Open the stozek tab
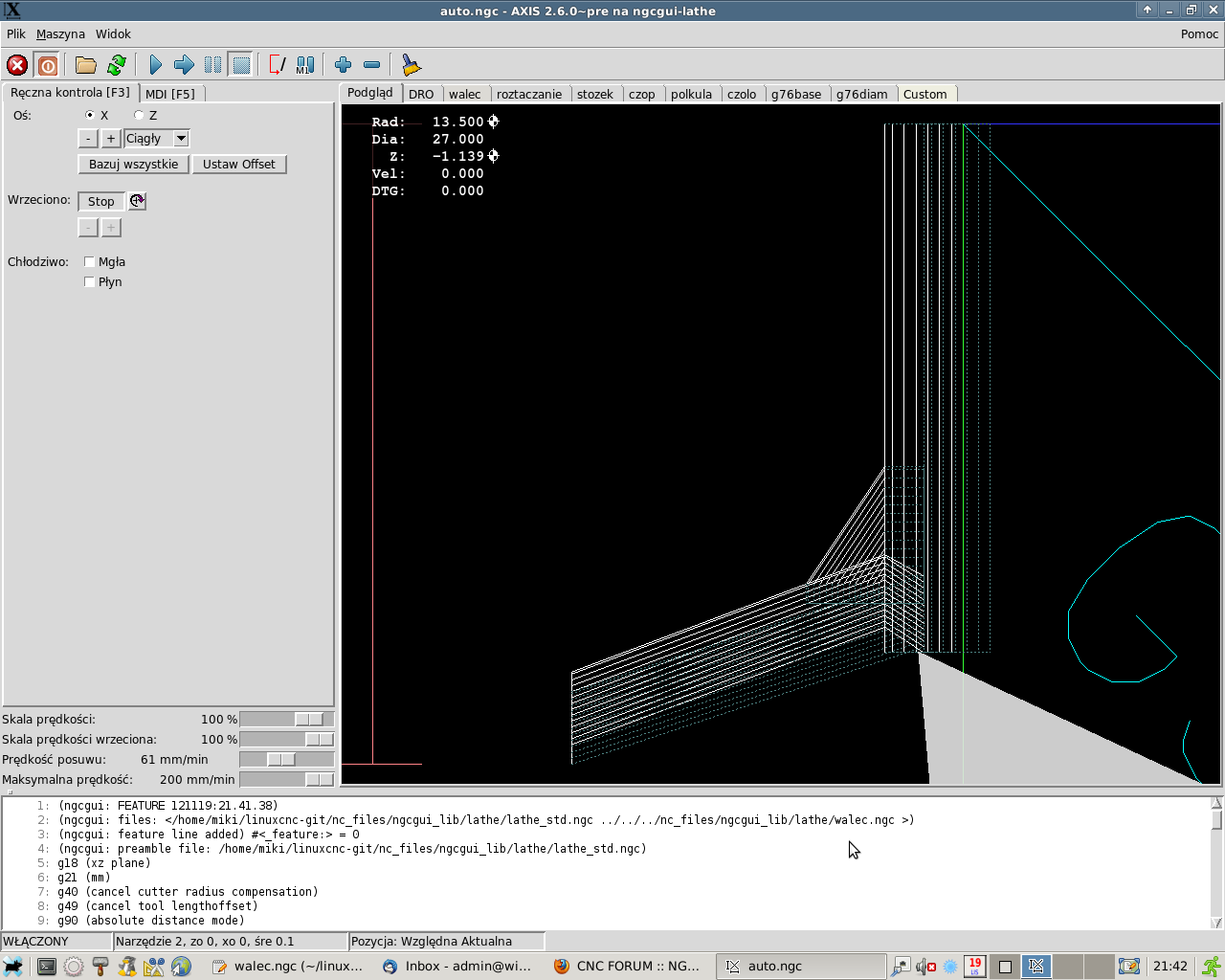The height and width of the screenshot is (980, 1225). [595, 94]
